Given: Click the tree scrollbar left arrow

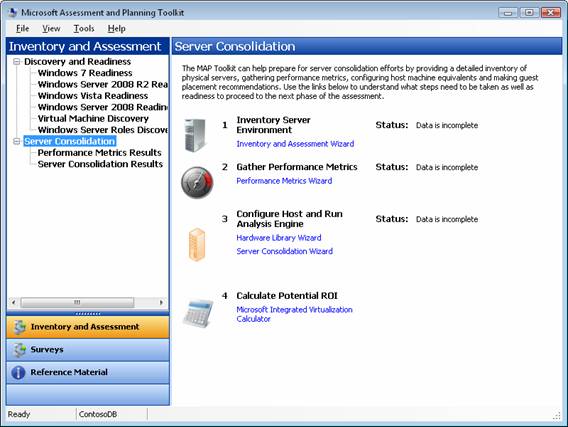Looking at the screenshot, I should coord(13,302).
